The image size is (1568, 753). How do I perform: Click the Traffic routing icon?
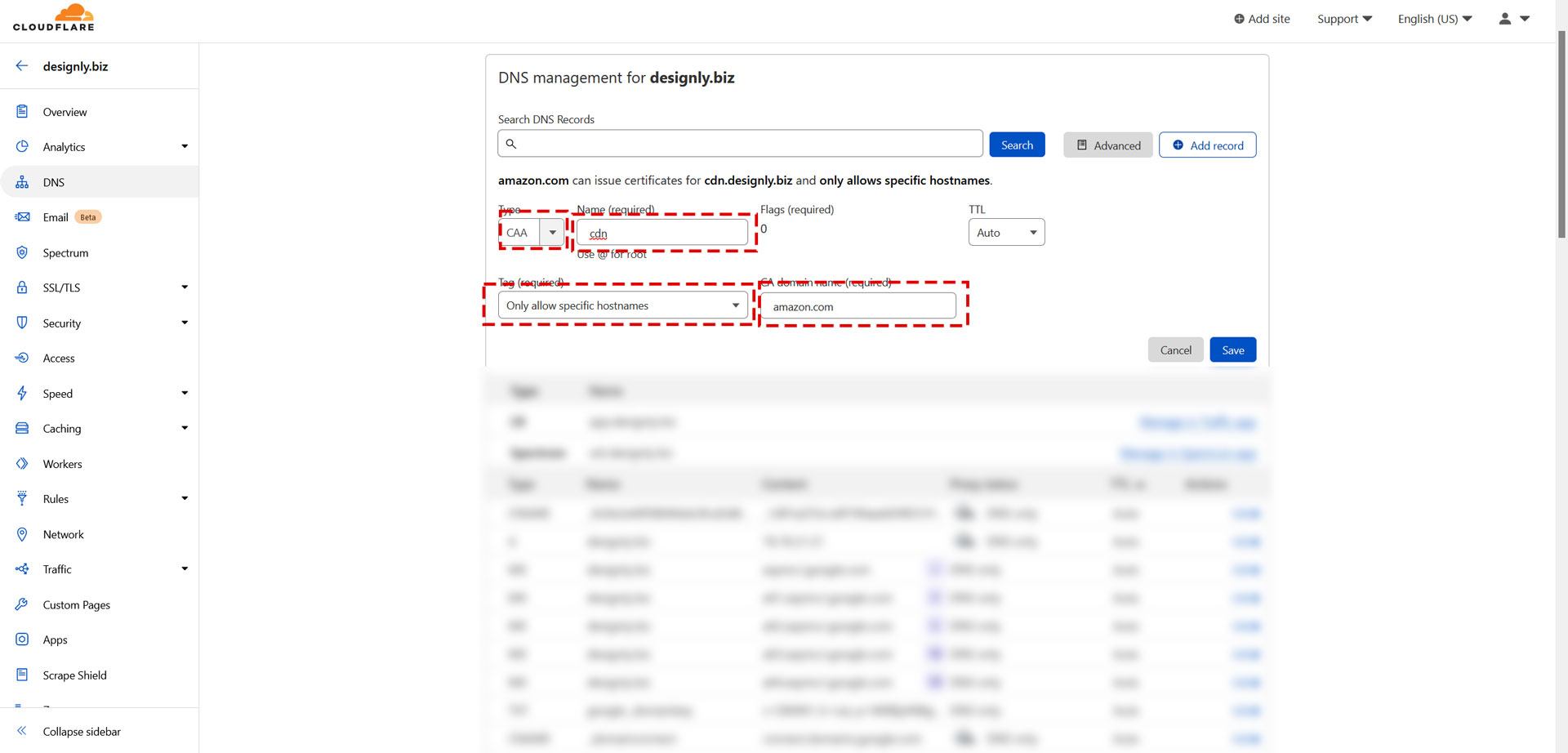click(22, 569)
